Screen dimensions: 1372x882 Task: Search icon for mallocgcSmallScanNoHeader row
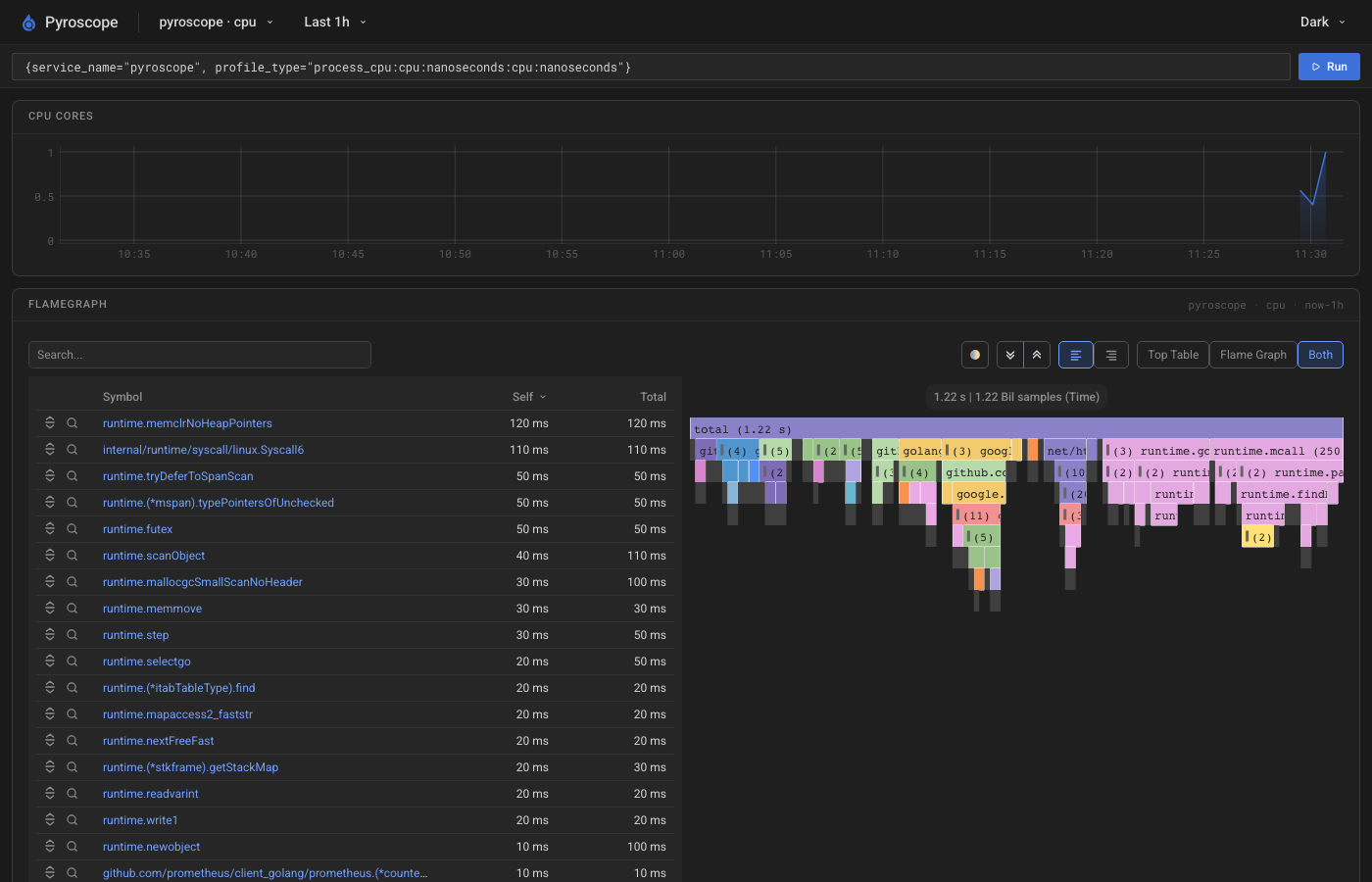tap(73, 582)
